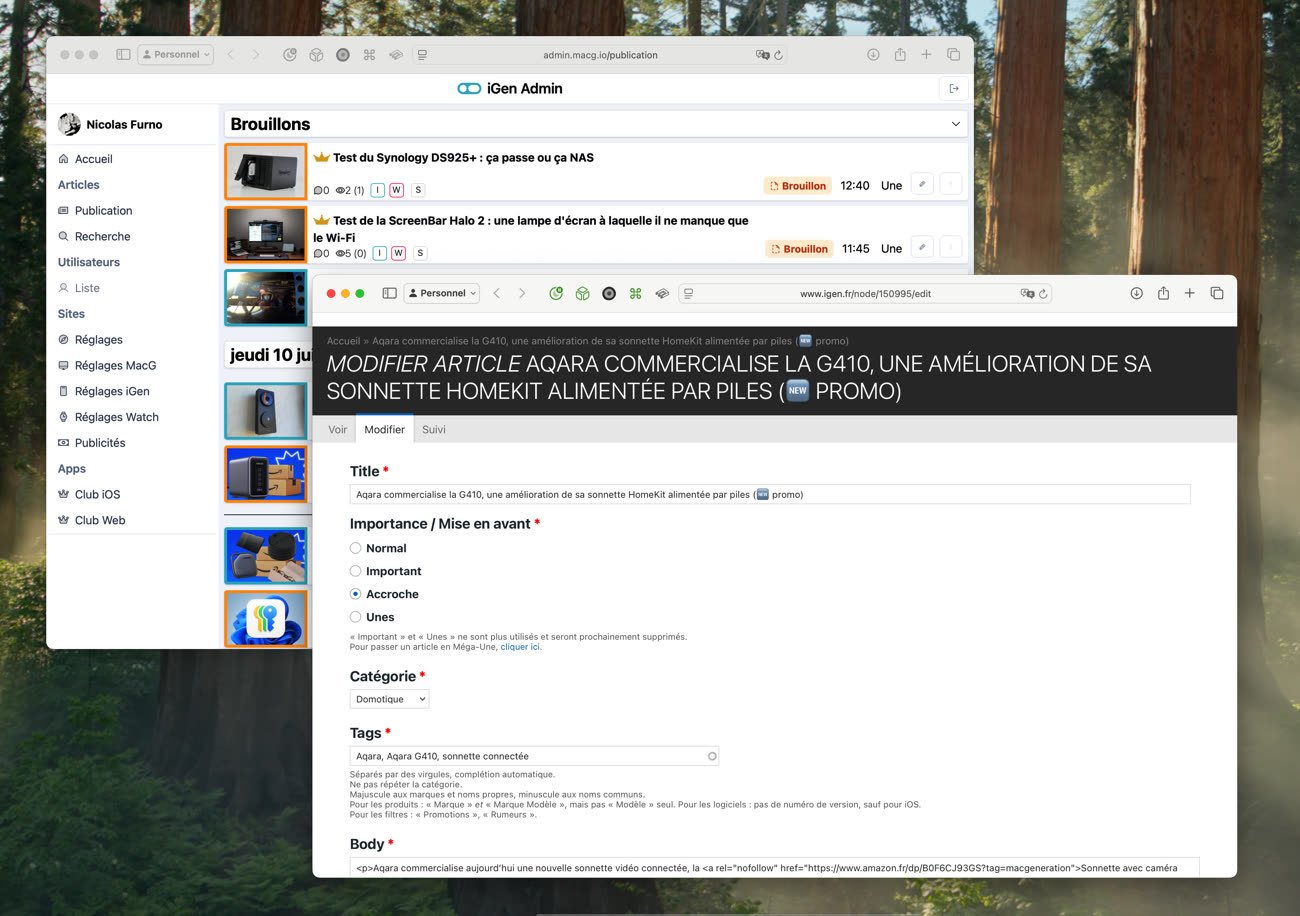1300x916 pixels.
Task: Open Liste under Utilisateurs in sidebar
Action: pyautogui.click(x=87, y=288)
